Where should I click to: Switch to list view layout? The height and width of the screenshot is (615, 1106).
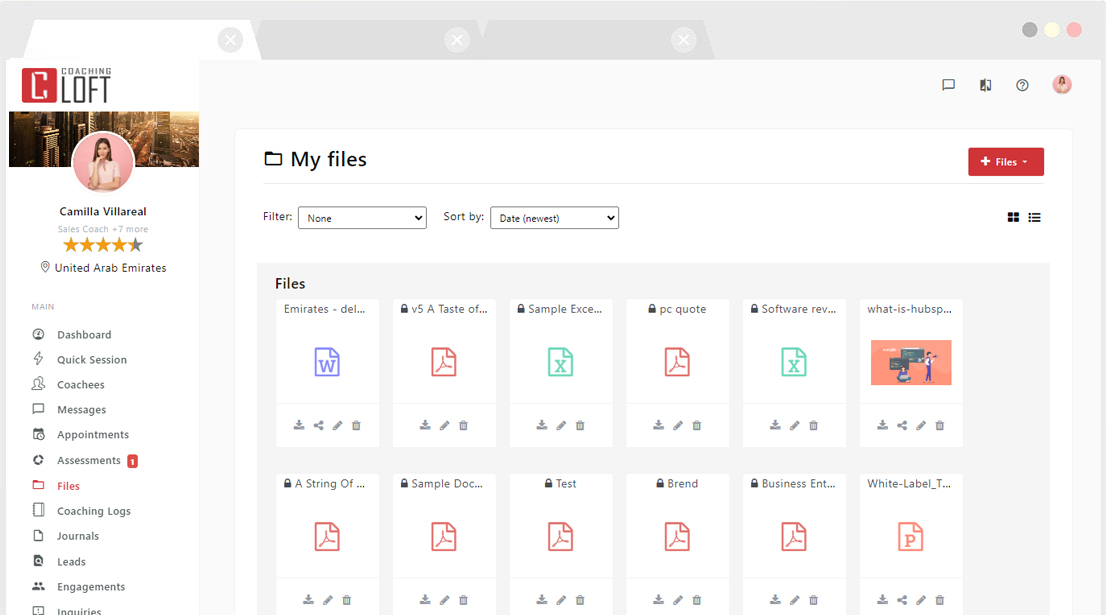pos(1034,217)
